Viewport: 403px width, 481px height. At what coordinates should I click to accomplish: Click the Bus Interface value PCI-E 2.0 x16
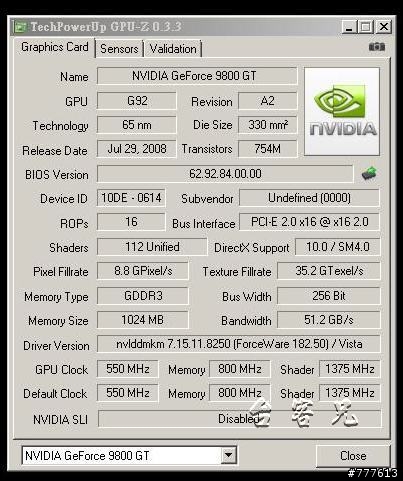pyautogui.click(x=309, y=222)
